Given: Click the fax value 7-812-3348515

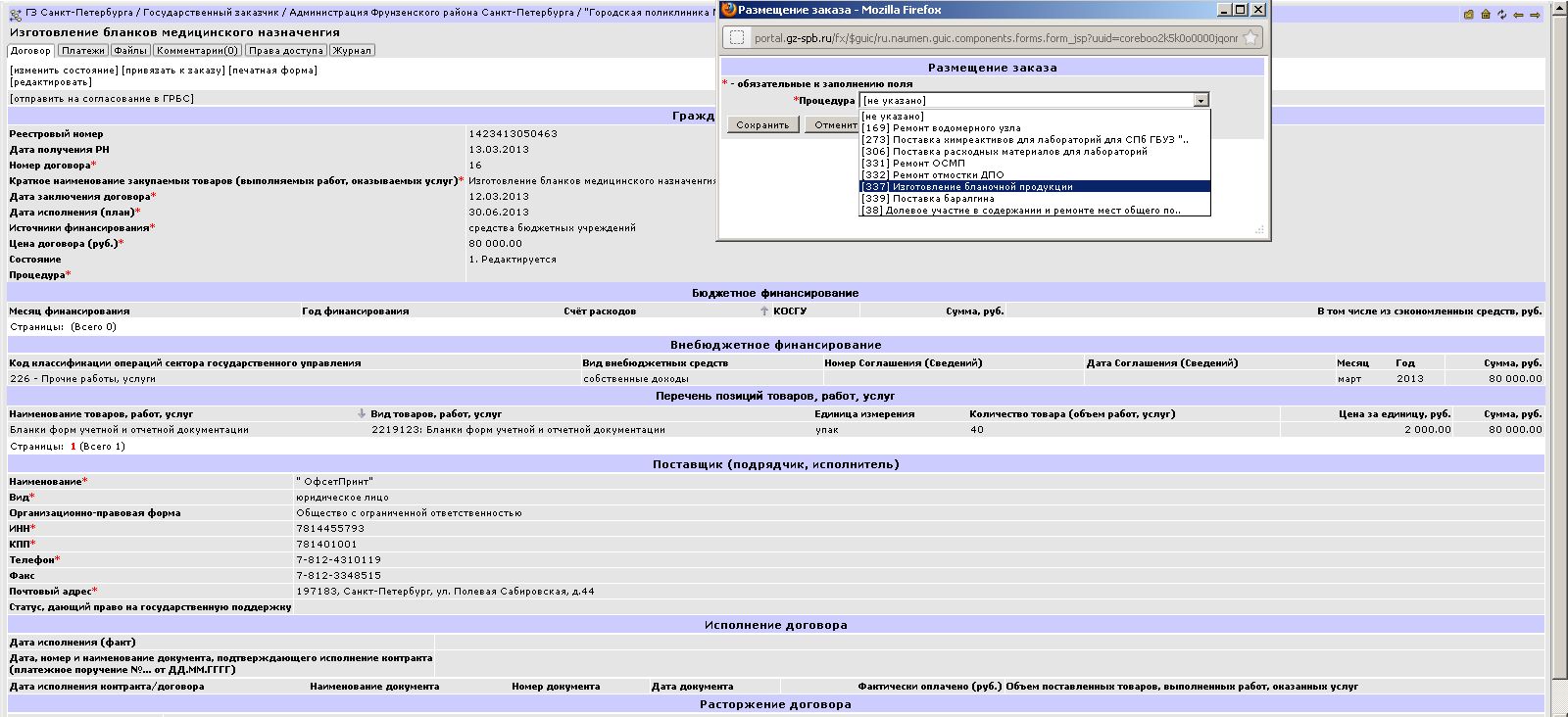Looking at the screenshot, I should [338, 576].
